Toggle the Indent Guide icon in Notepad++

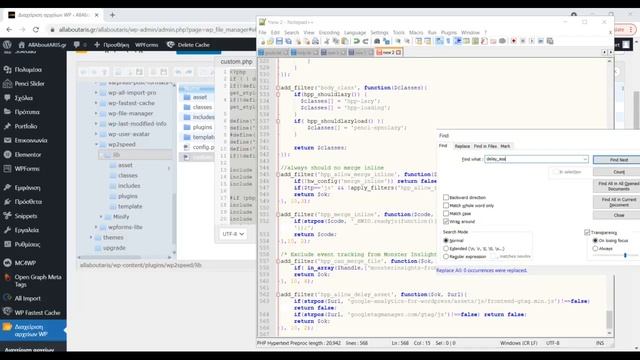pyautogui.click(x=458, y=41)
